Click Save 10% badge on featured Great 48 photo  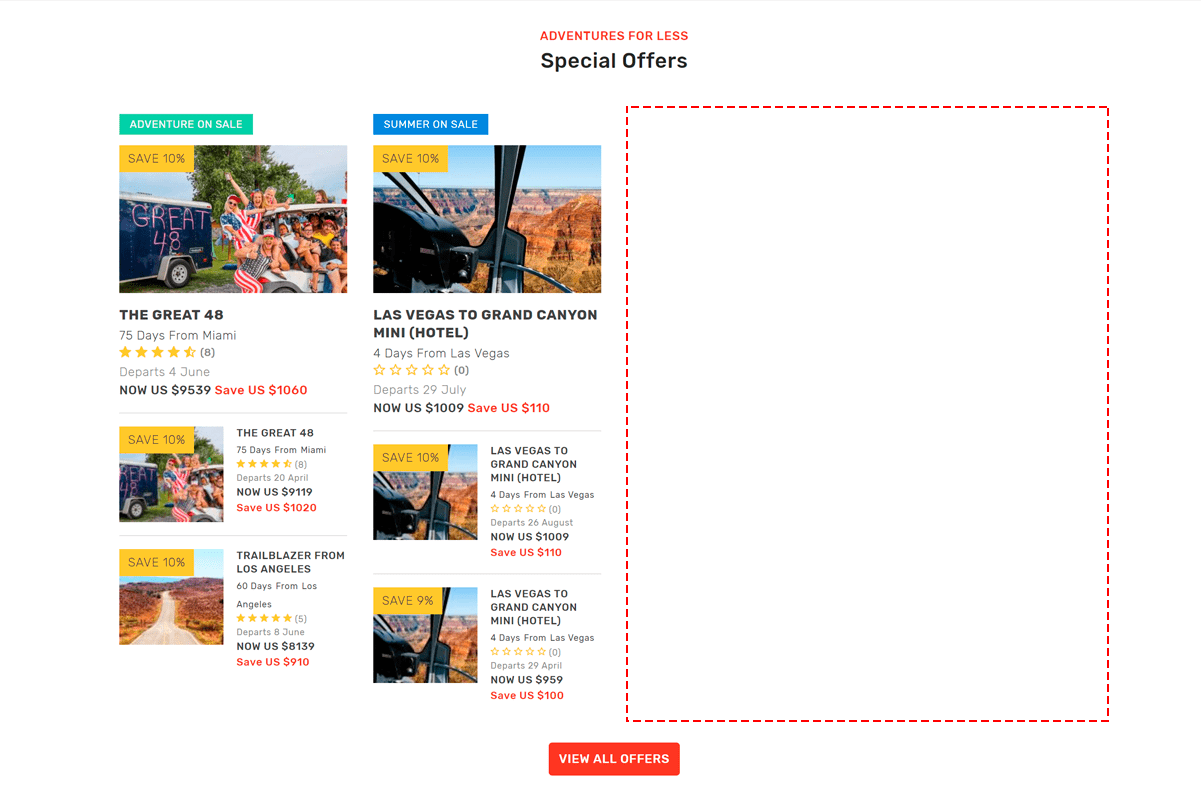157,159
